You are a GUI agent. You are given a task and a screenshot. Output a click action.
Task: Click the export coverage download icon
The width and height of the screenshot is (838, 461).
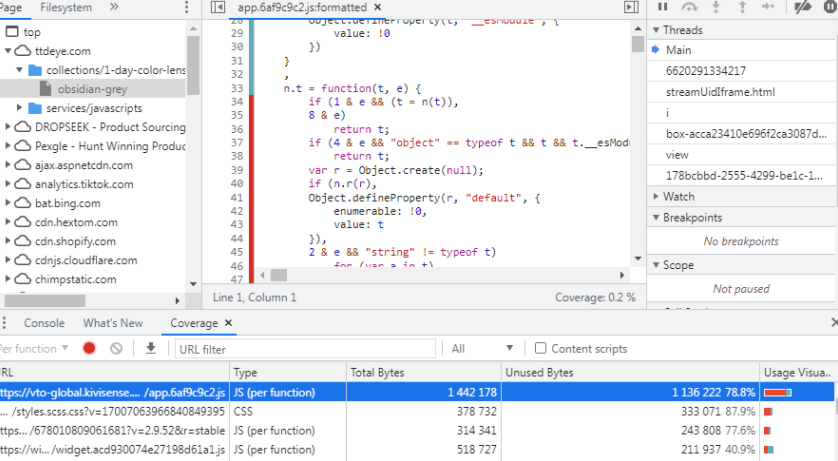pos(151,348)
